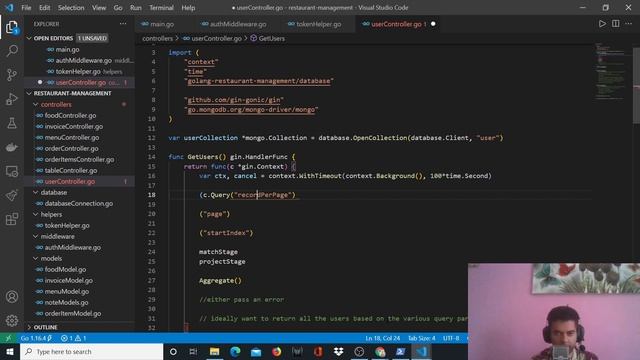This screenshot has width=640, height=360.
Task: Click the remote window status bar icon
Action: click(x=8, y=338)
